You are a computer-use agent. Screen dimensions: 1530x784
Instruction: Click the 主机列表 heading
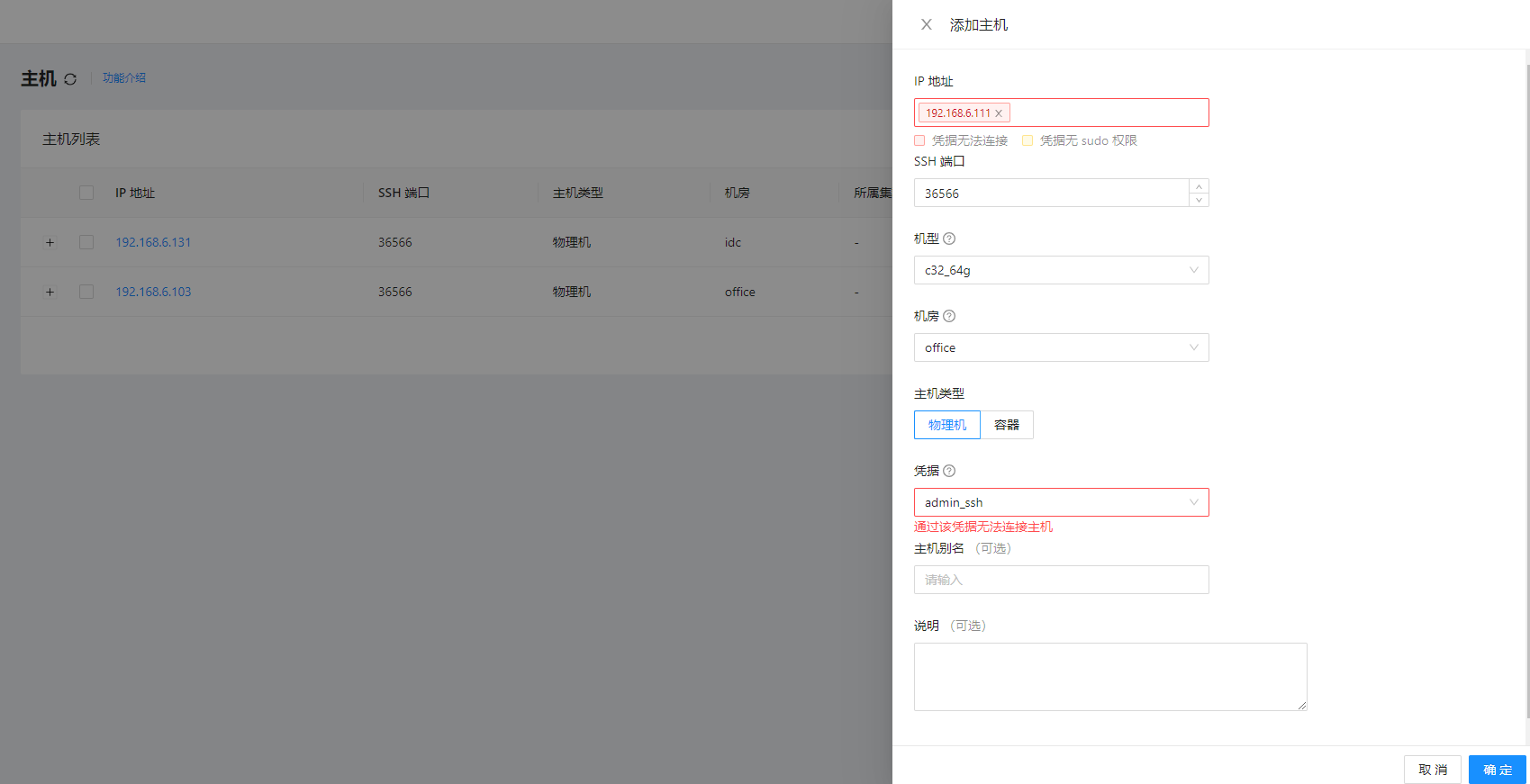[71, 139]
